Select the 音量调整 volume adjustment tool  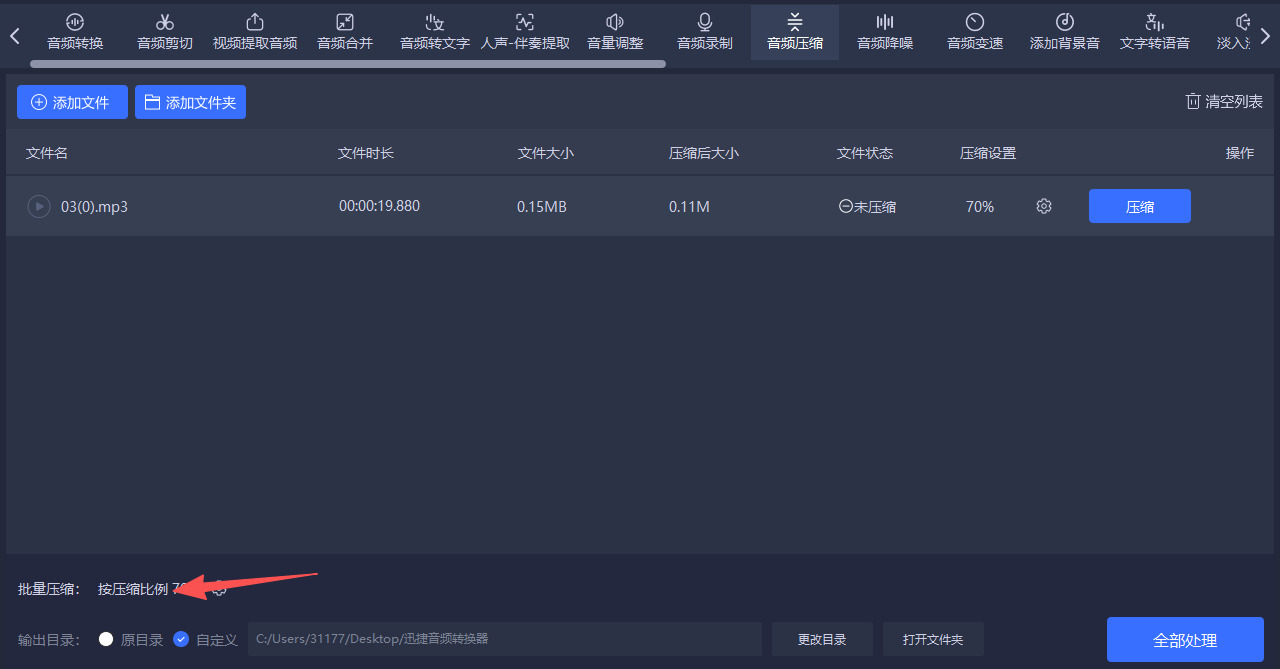(614, 32)
